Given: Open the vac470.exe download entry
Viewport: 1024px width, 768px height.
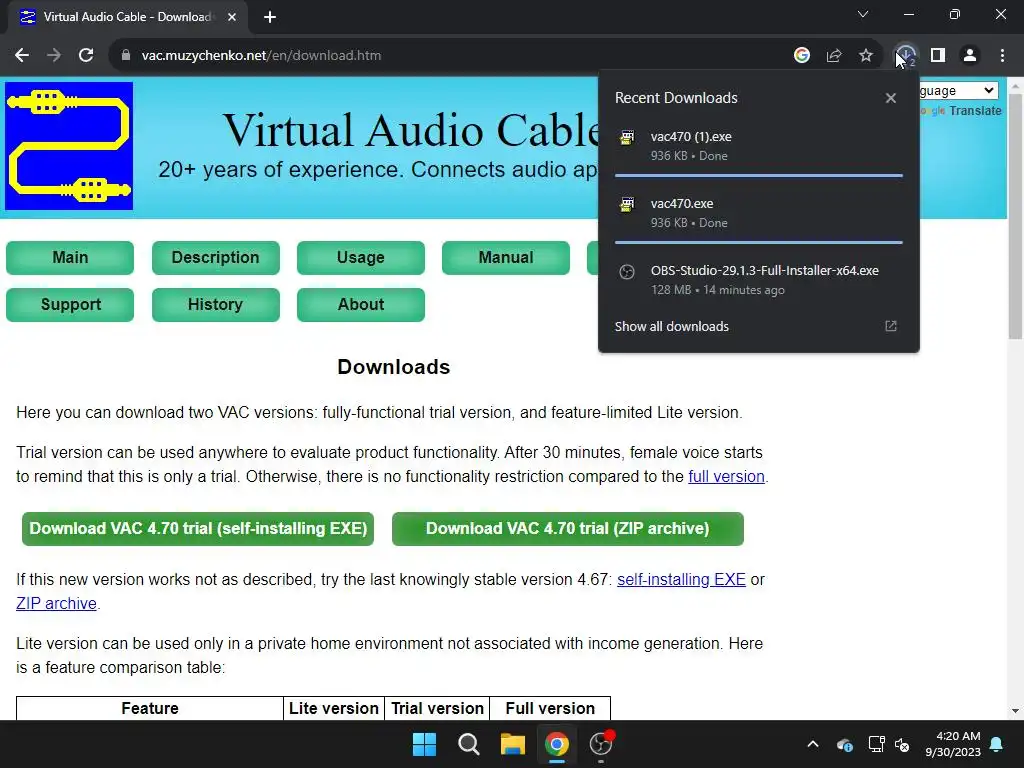Looking at the screenshot, I should pyautogui.click(x=758, y=213).
